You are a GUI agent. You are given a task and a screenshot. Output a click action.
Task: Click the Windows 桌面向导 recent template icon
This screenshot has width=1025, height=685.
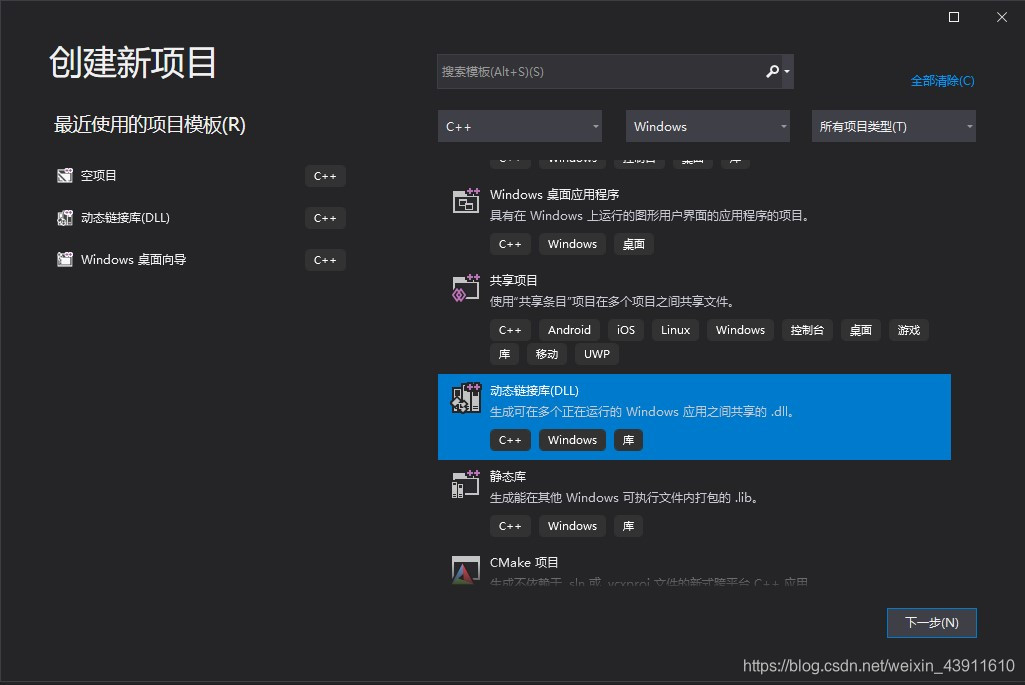[x=65, y=259]
